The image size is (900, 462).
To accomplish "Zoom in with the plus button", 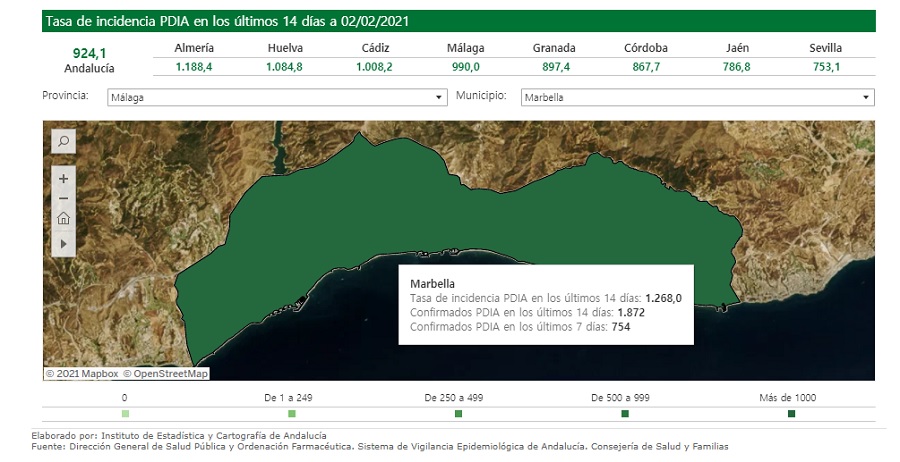I will [x=63, y=178].
